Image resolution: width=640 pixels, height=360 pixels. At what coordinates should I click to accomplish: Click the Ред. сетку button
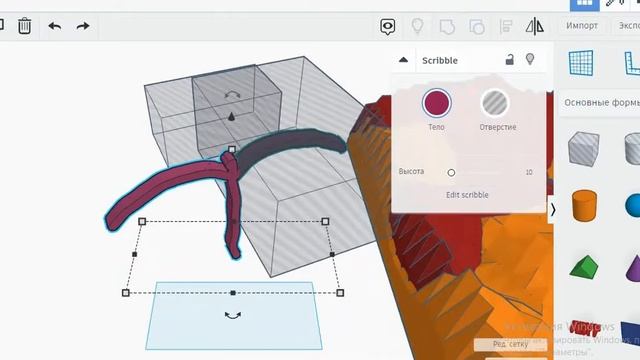[x=510, y=344]
